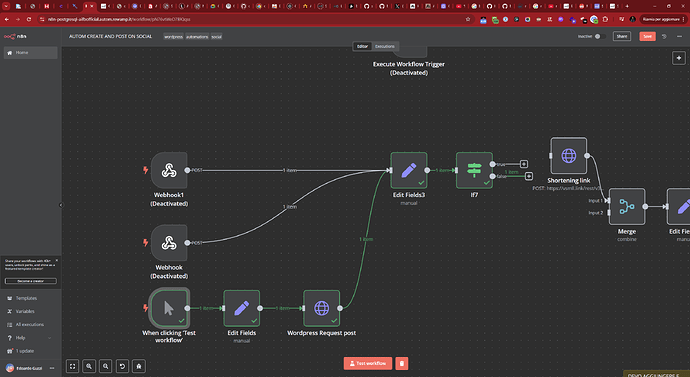
Task: Open the Home sidebar item
Action: click(31, 53)
